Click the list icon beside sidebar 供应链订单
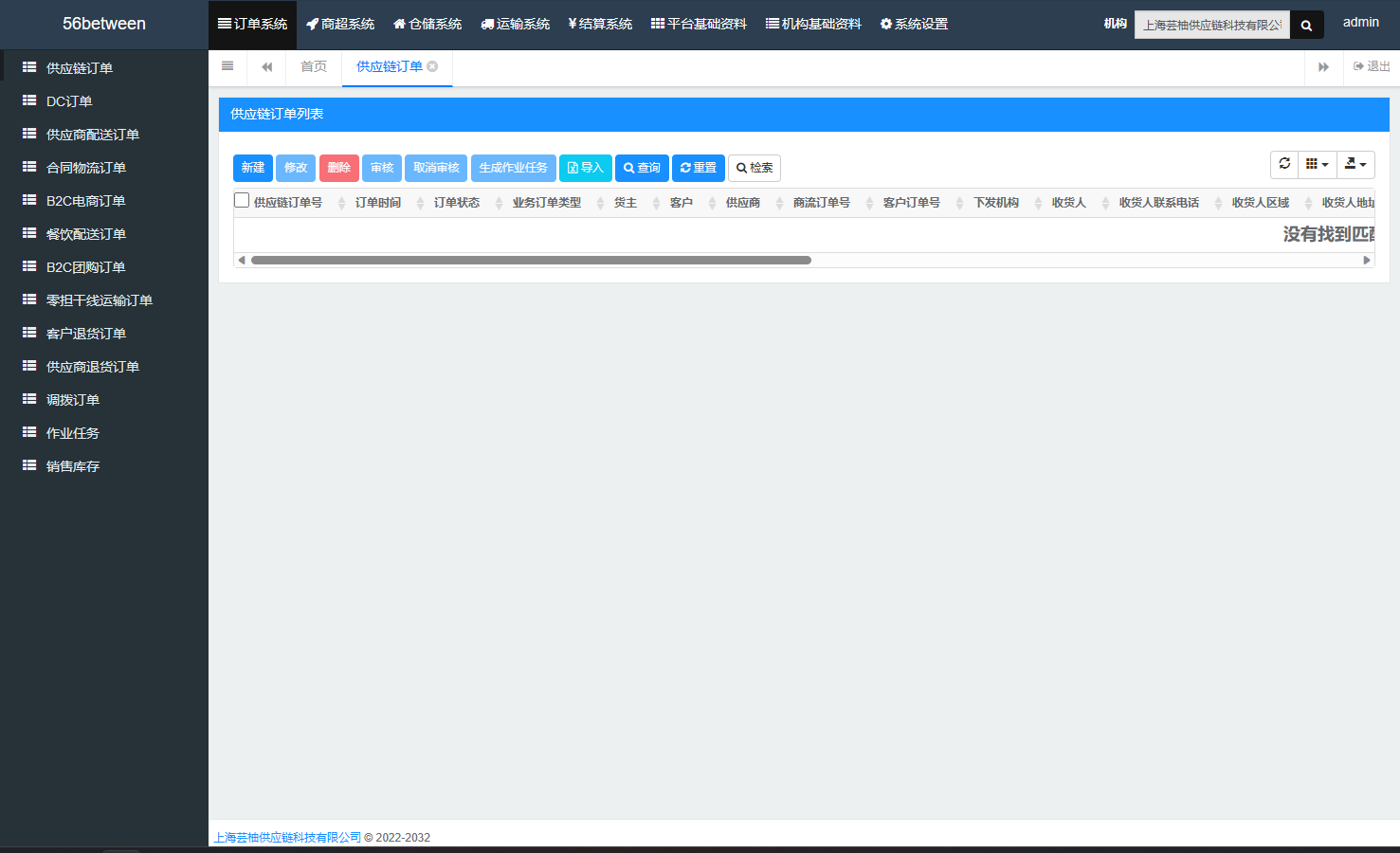The height and width of the screenshot is (853, 1400). (29, 67)
